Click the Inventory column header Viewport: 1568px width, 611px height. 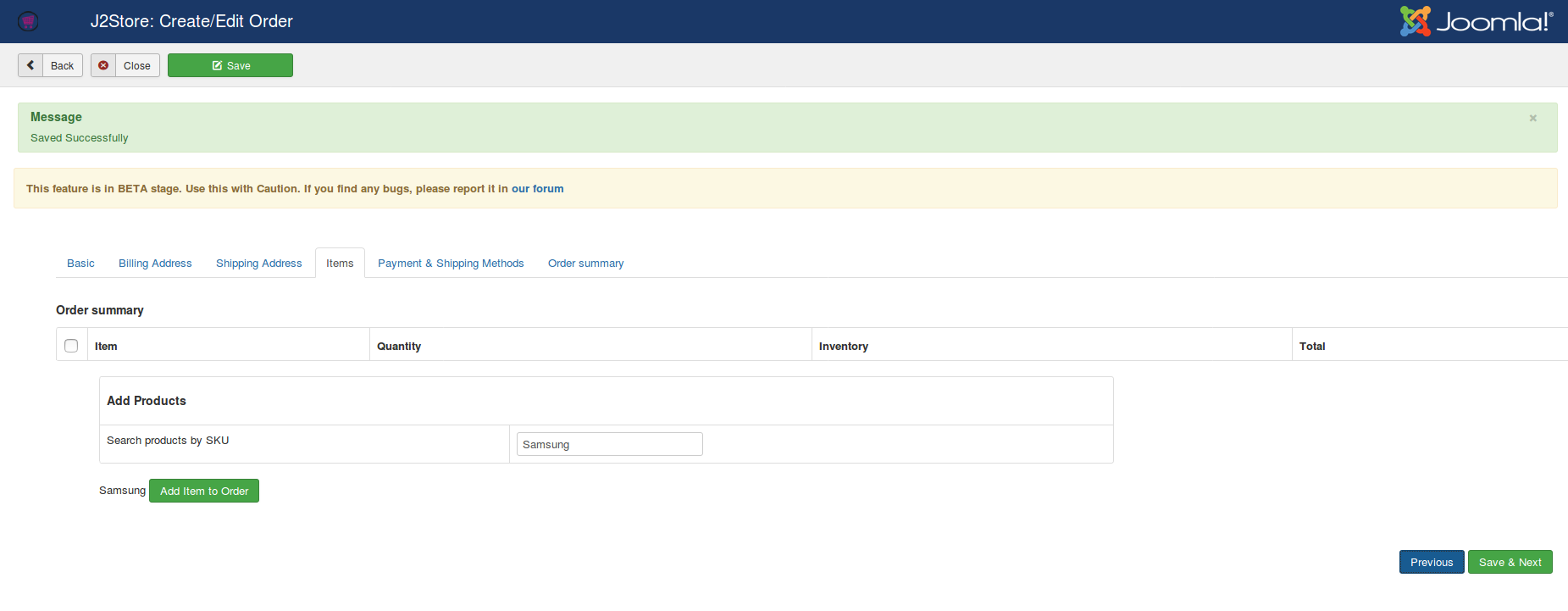[843, 346]
